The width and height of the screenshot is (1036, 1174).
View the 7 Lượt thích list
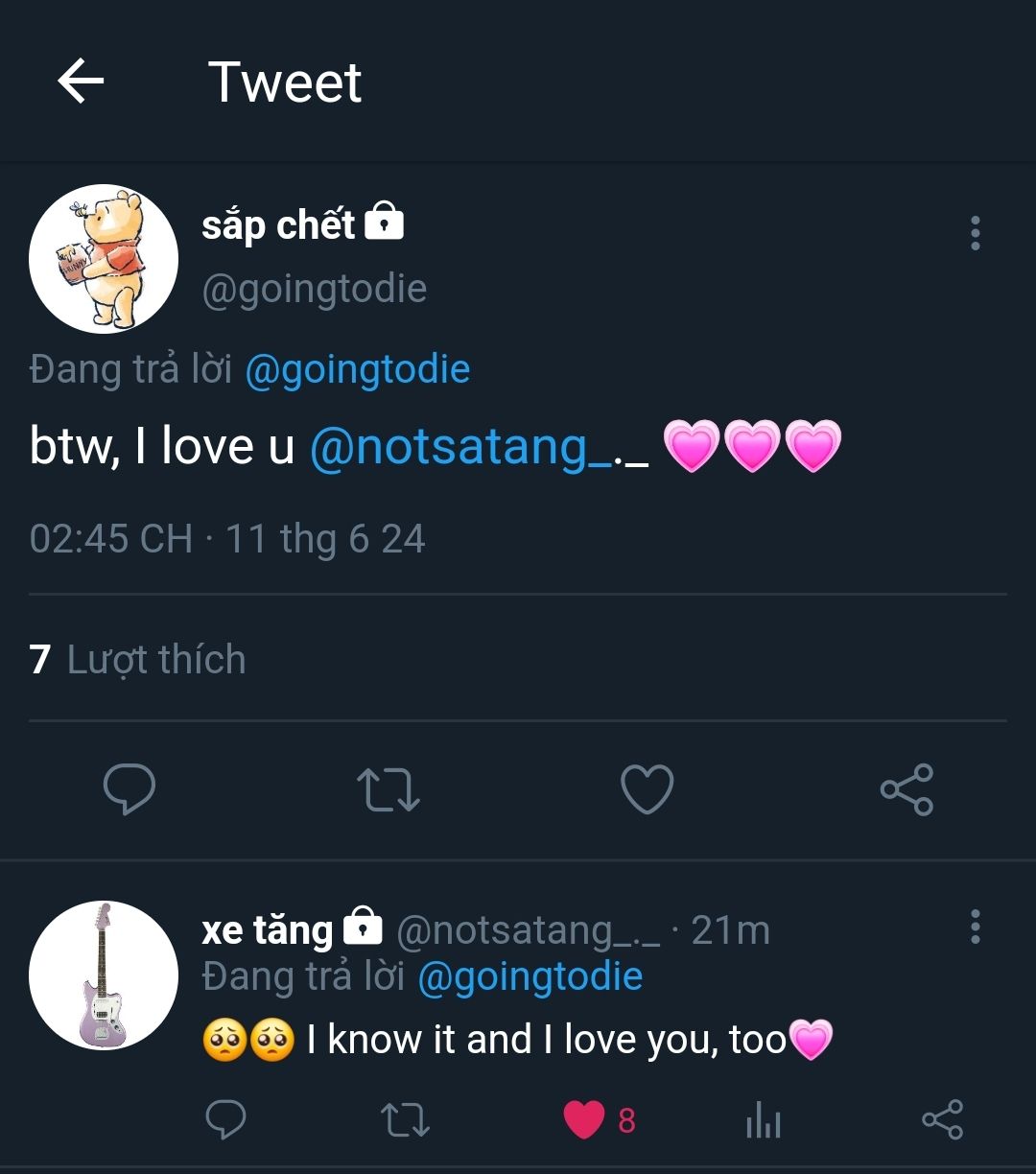pos(138,660)
